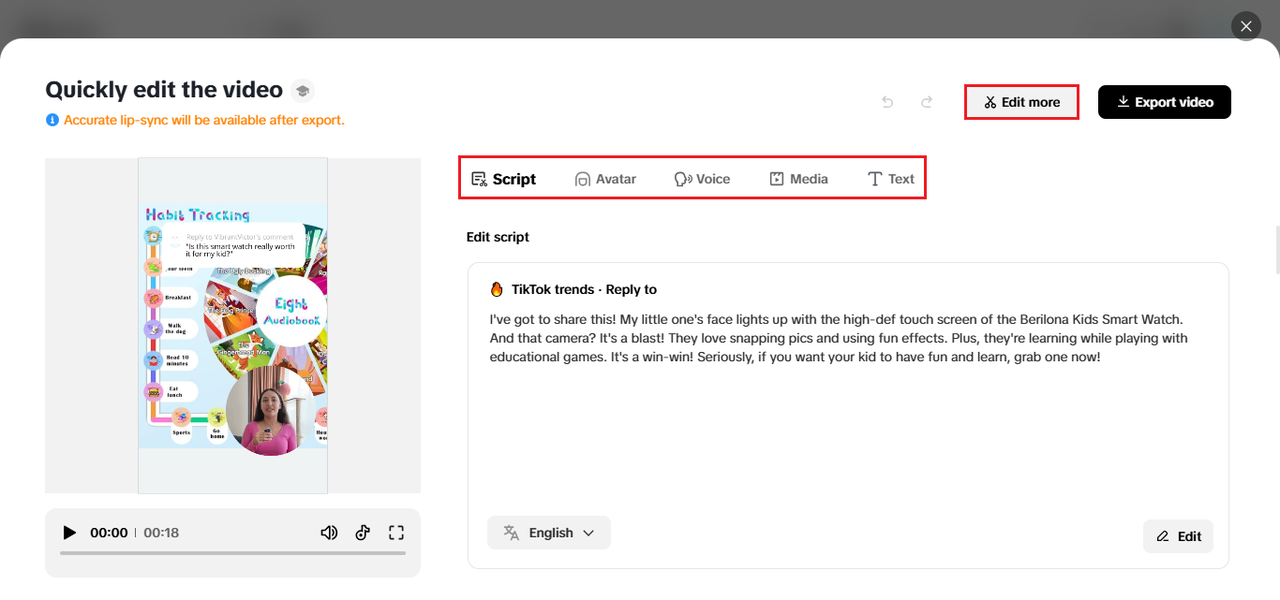Screen dimensions: 1280x600
Task: Open the tutorial graduation cap icon
Action: point(302,91)
